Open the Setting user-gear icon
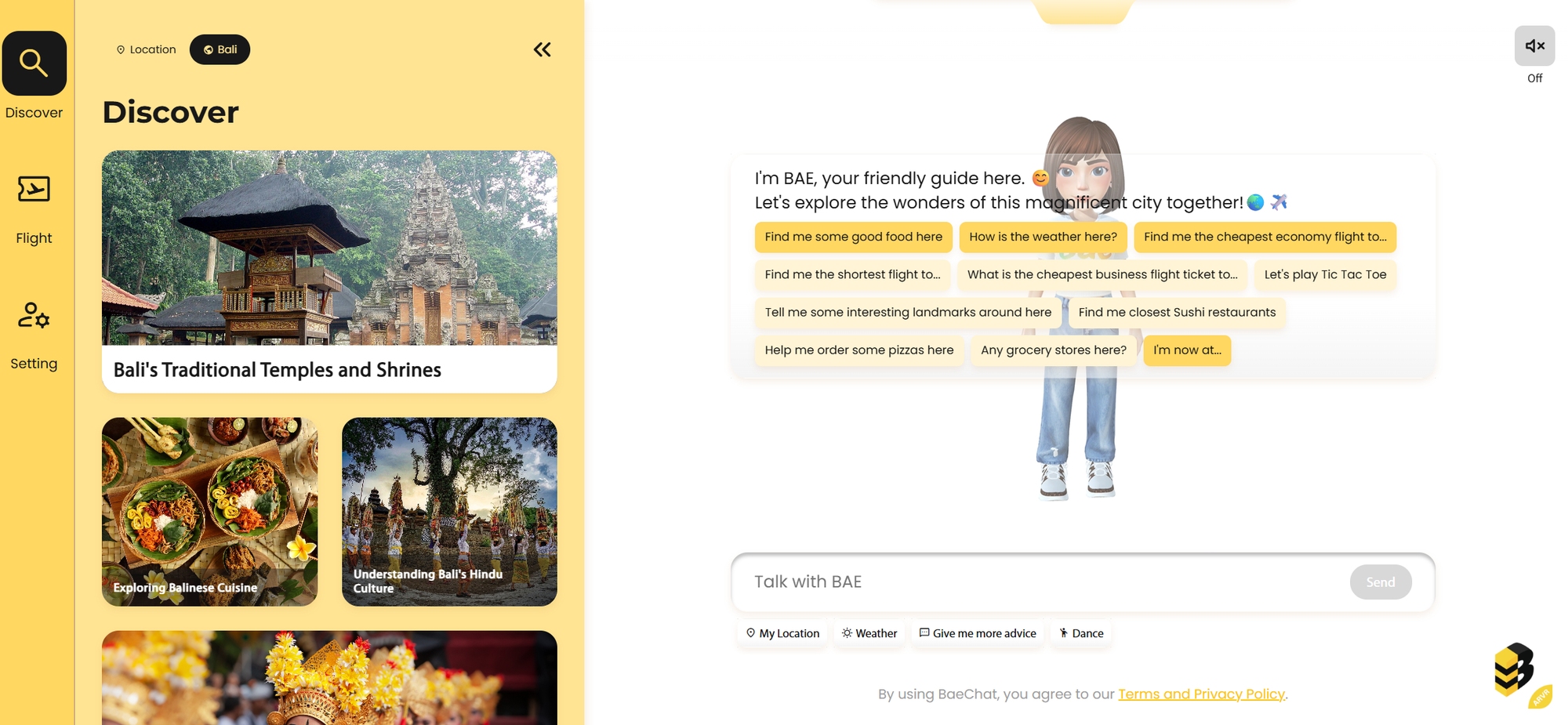Image resolution: width=1568 pixels, height=725 pixels. click(34, 315)
